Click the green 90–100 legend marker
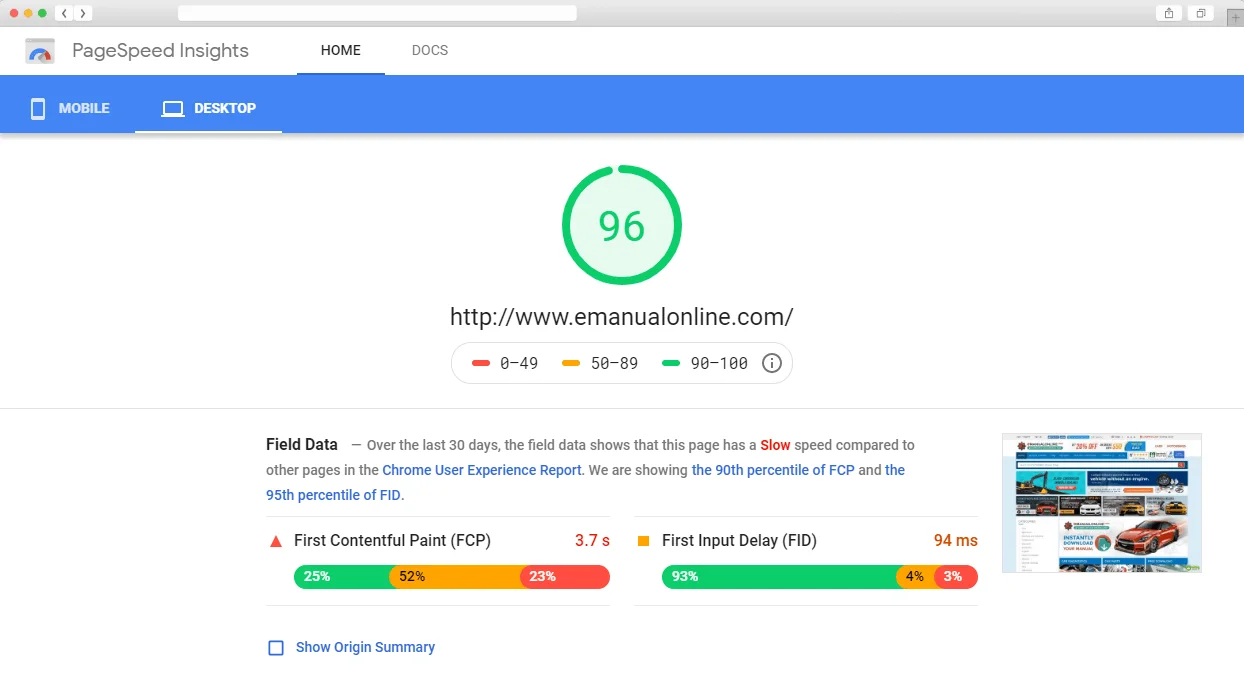The image size is (1244, 694). pos(671,363)
